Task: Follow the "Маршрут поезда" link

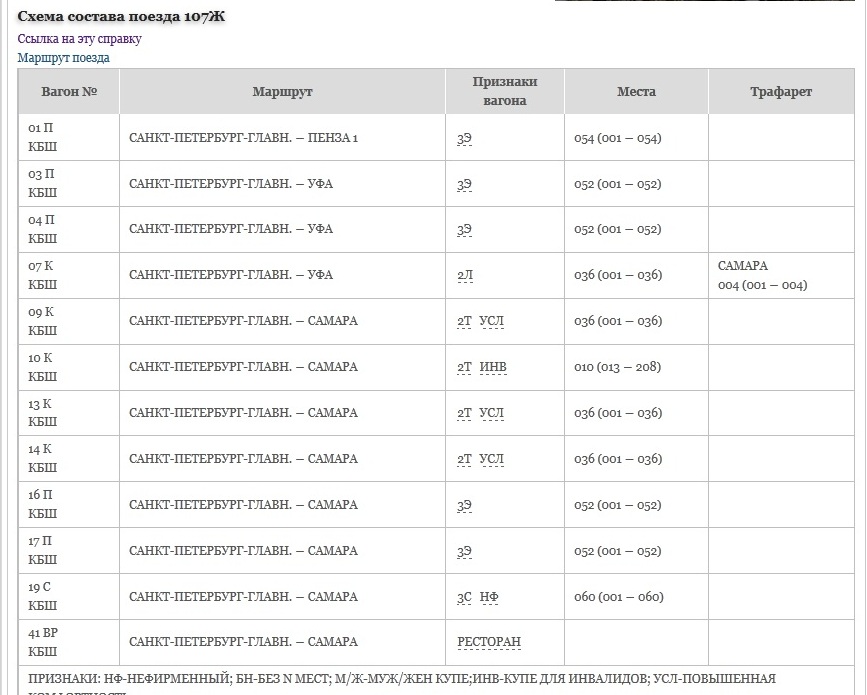Action: [63, 58]
